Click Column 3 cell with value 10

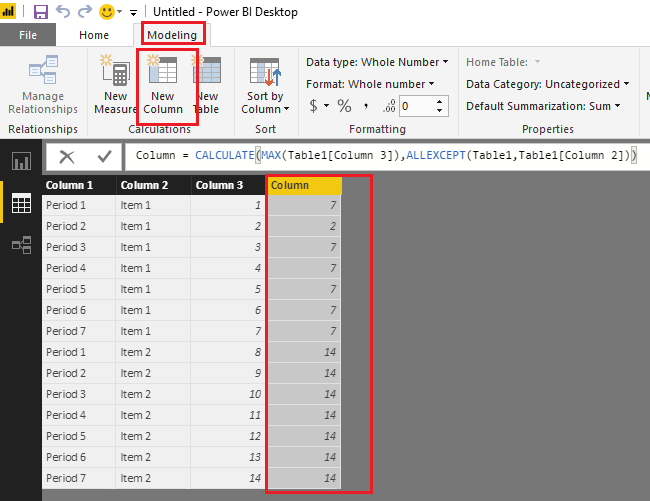(x=228, y=394)
